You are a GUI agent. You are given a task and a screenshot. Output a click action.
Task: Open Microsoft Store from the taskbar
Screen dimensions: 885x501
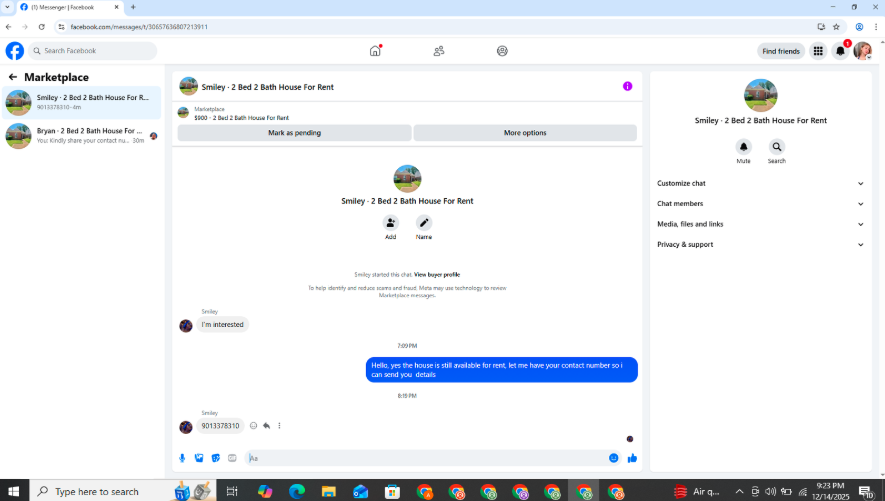(x=392, y=491)
